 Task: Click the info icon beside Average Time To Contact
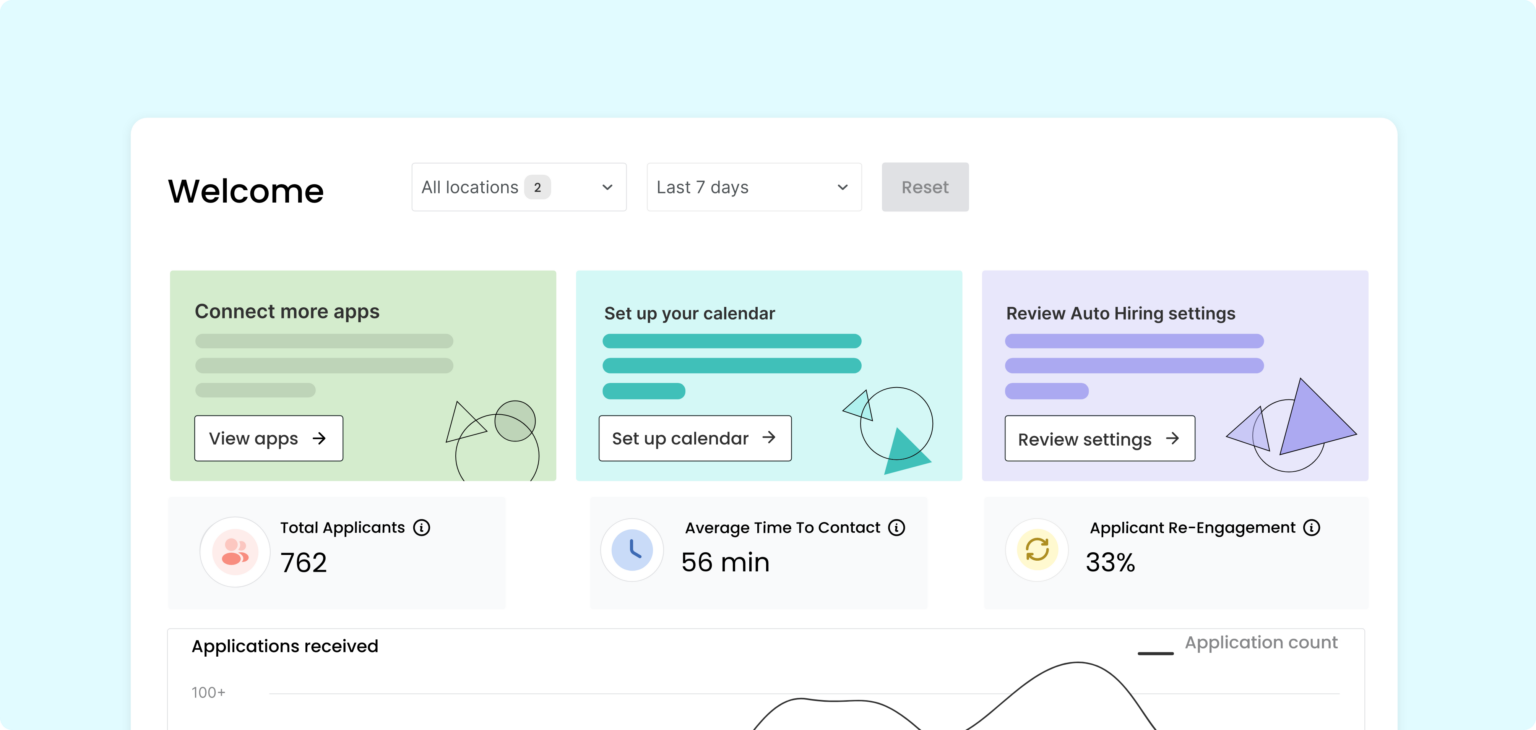tap(897, 527)
